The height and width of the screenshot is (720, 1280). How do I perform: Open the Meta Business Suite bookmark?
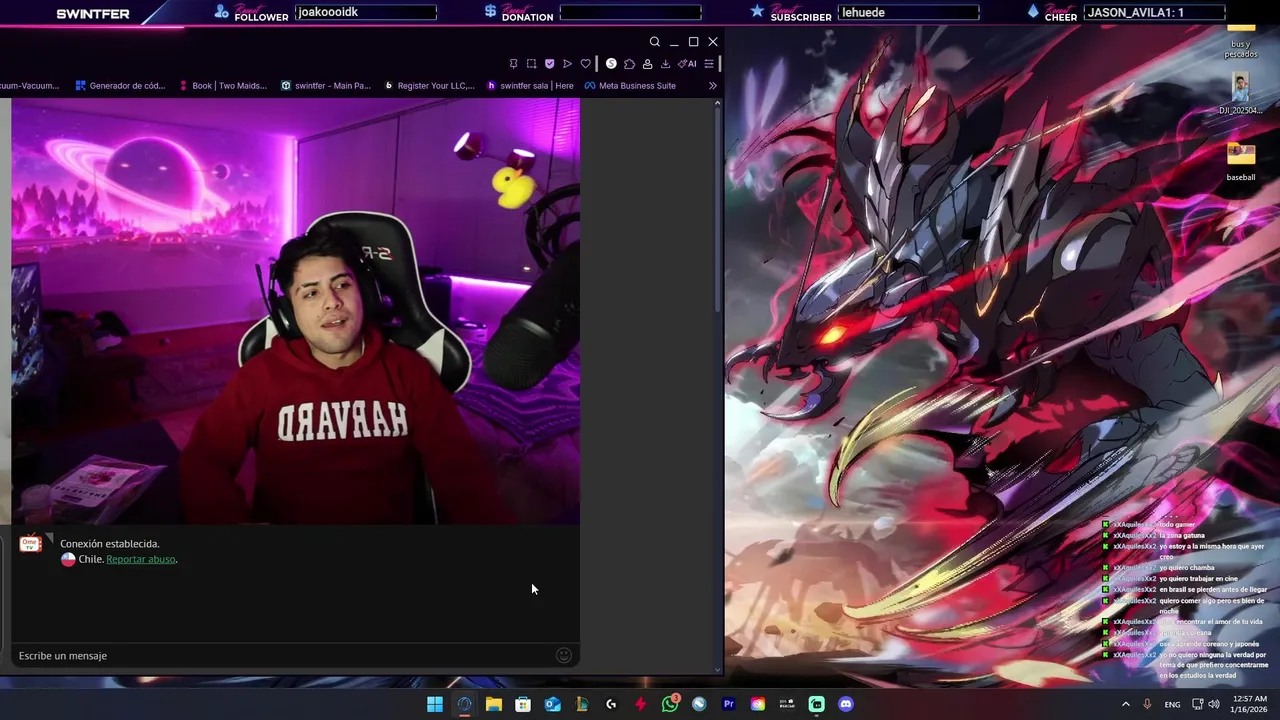point(630,86)
